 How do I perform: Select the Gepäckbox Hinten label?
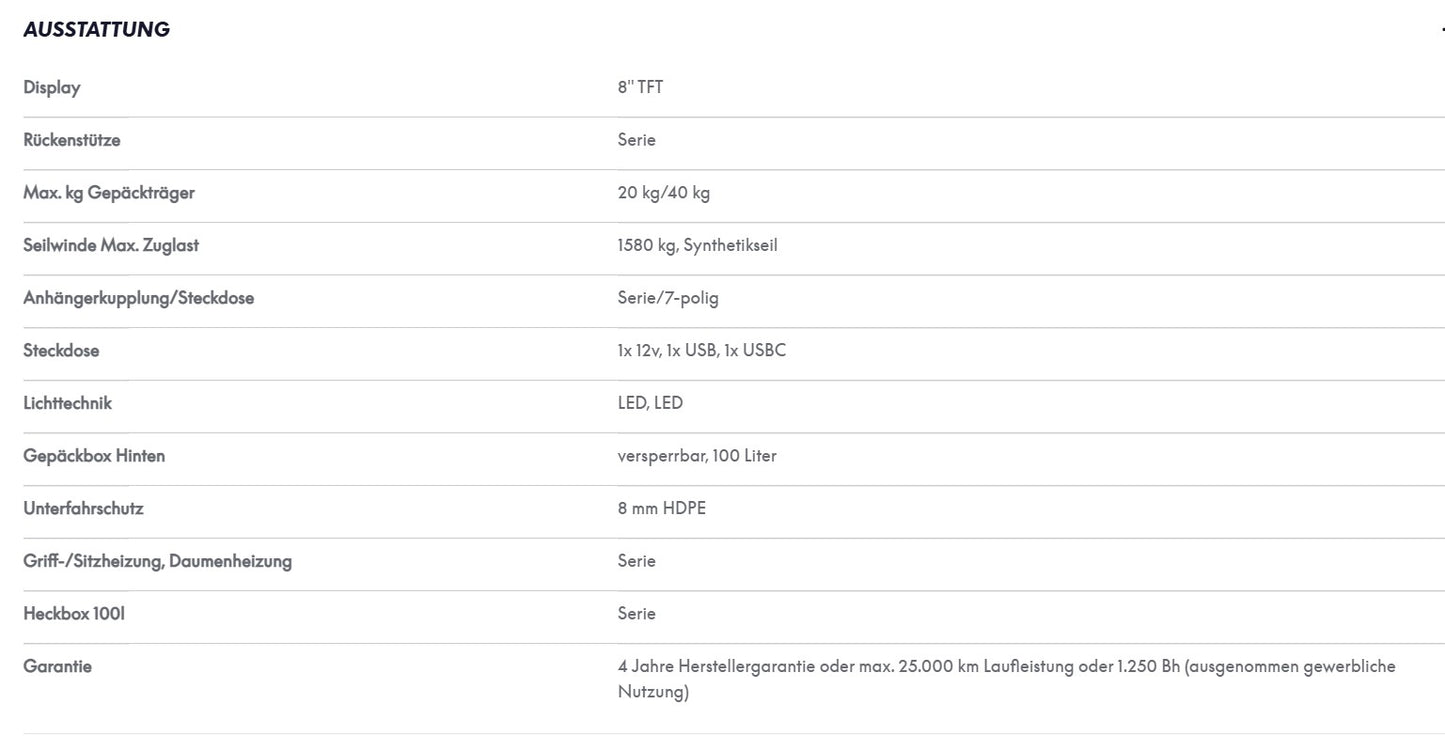[x=94, y=456]
